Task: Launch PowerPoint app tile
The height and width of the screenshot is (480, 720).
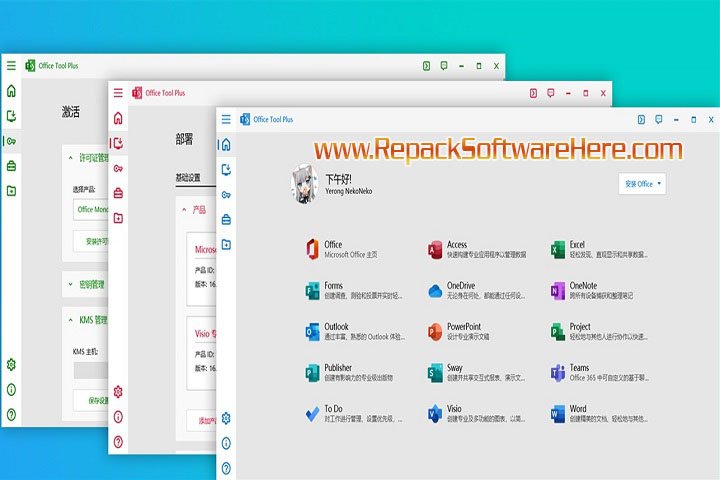Action: tap(458, 332)
